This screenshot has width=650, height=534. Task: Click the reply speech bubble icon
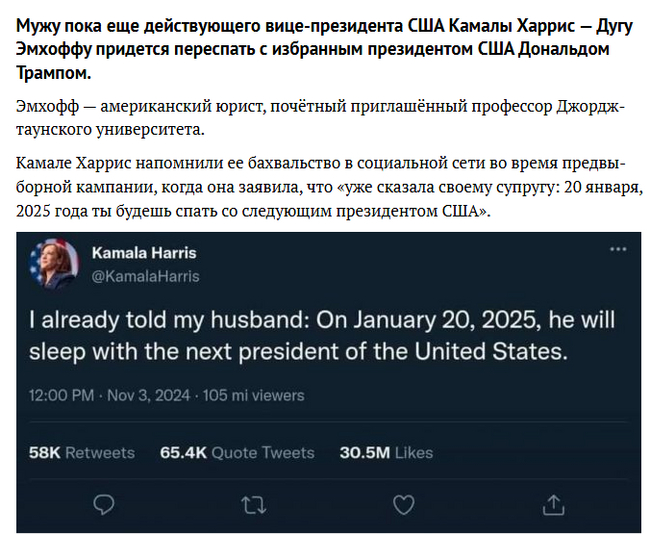[104, 503]
